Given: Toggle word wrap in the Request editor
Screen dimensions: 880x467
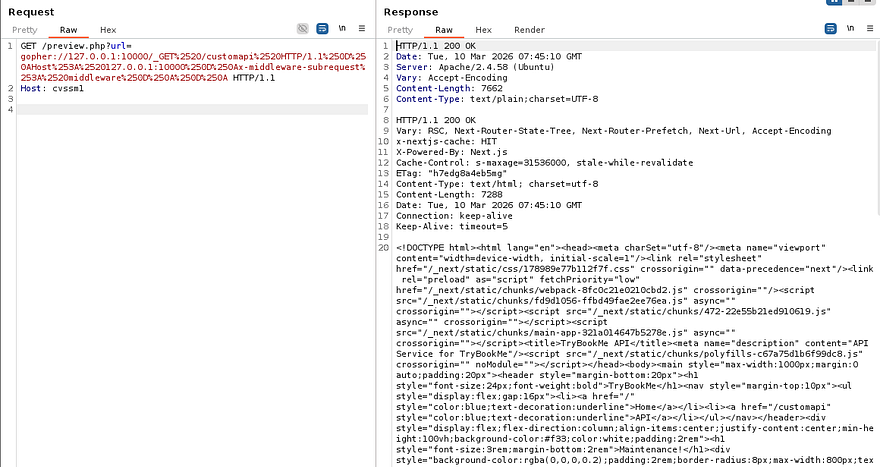Looking at the screenshot, I should 322,30.
